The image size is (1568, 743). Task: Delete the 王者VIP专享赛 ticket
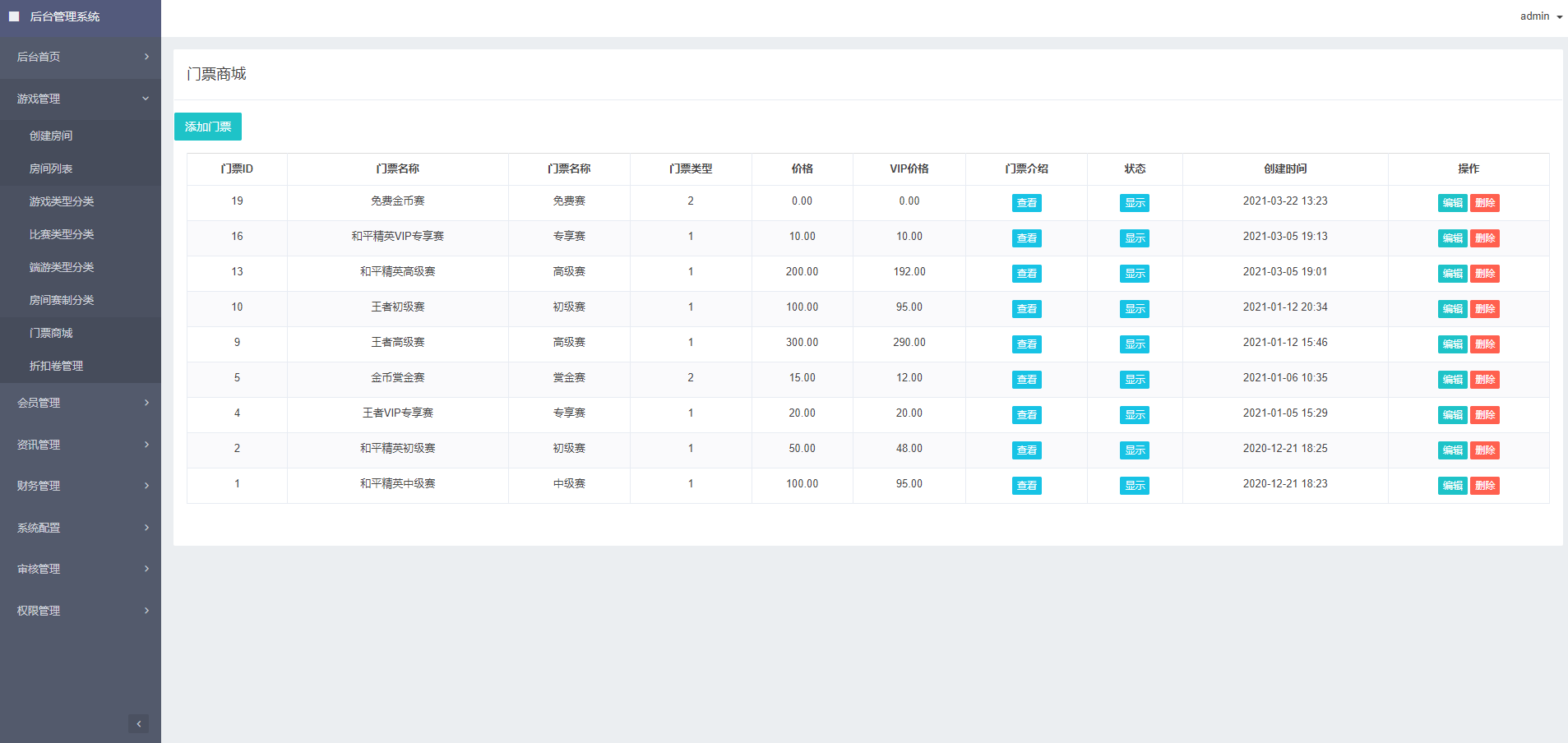click(x=1484, y=415)
